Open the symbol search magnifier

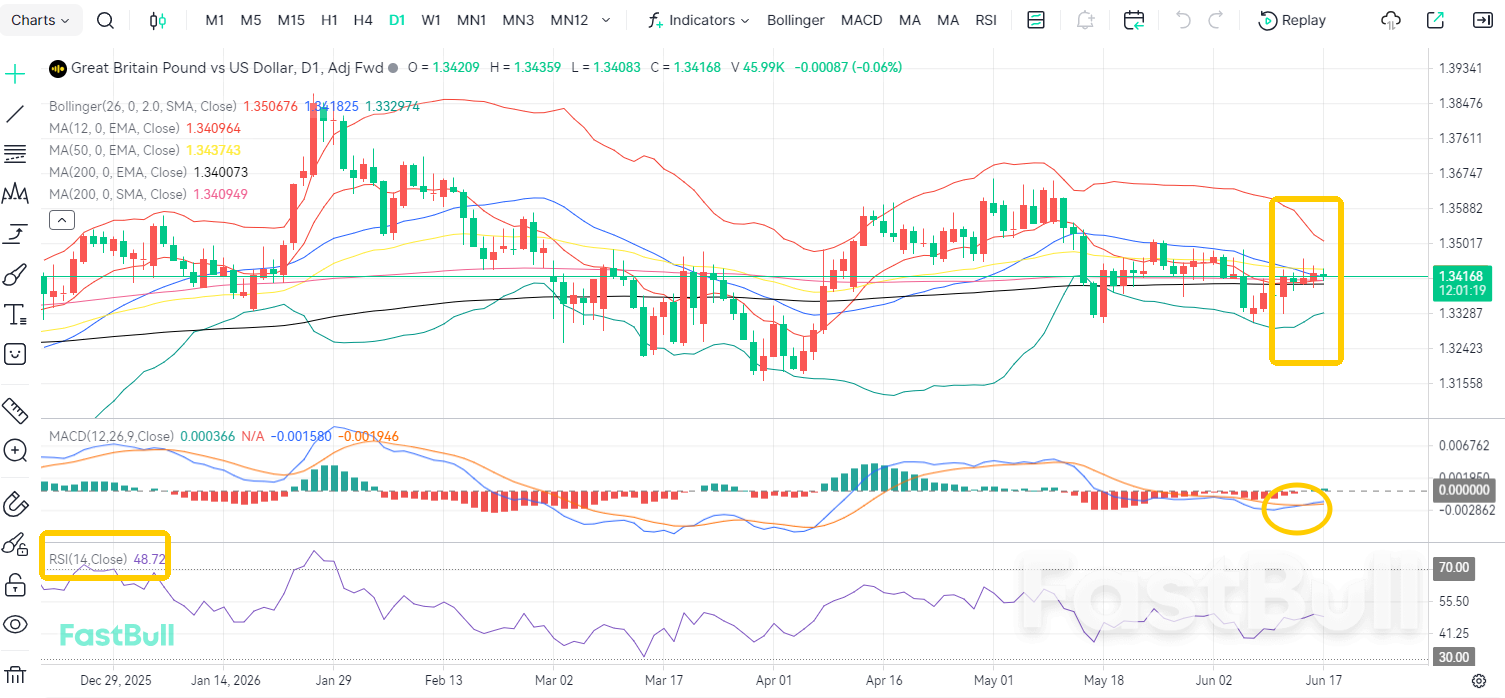[106, 20]
